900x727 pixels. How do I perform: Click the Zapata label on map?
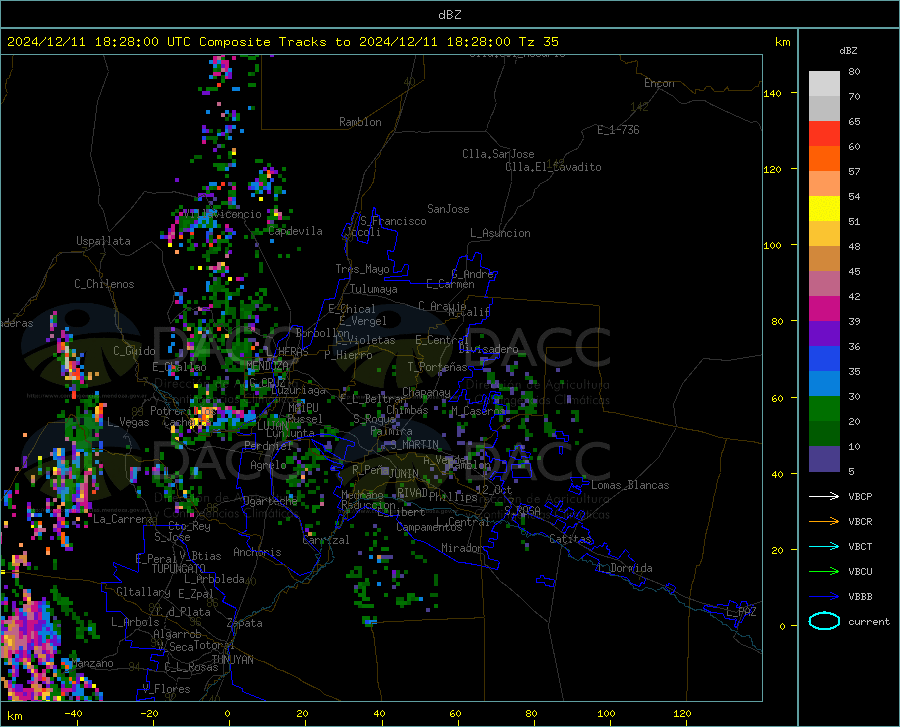tap(245, 623)
